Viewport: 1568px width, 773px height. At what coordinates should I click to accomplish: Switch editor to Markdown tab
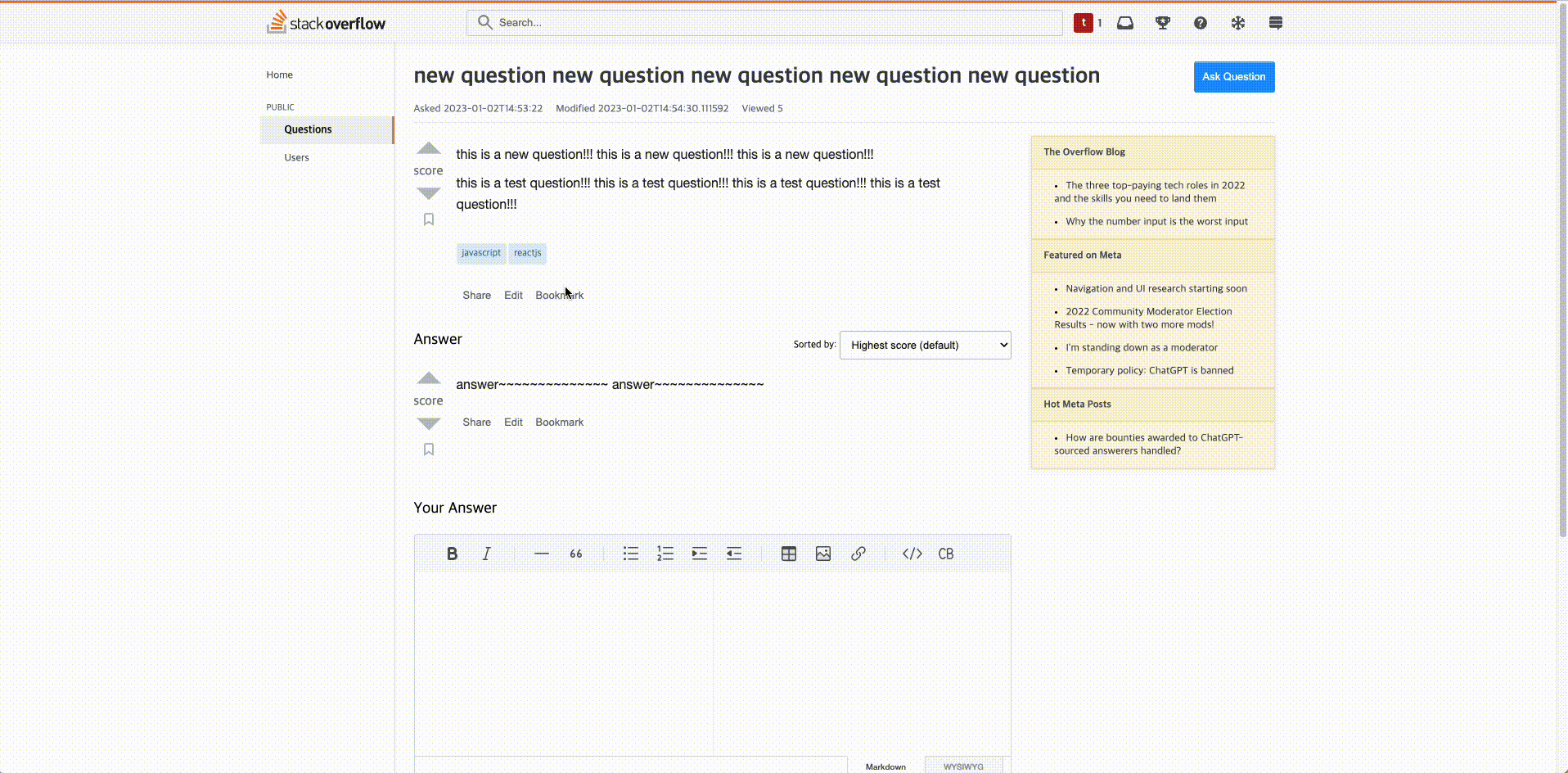point(885,766)
